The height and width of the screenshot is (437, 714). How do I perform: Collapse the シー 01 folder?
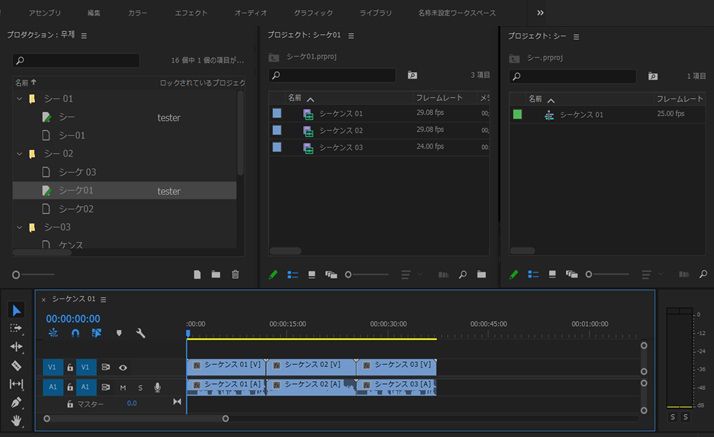(x=19, y=99)
